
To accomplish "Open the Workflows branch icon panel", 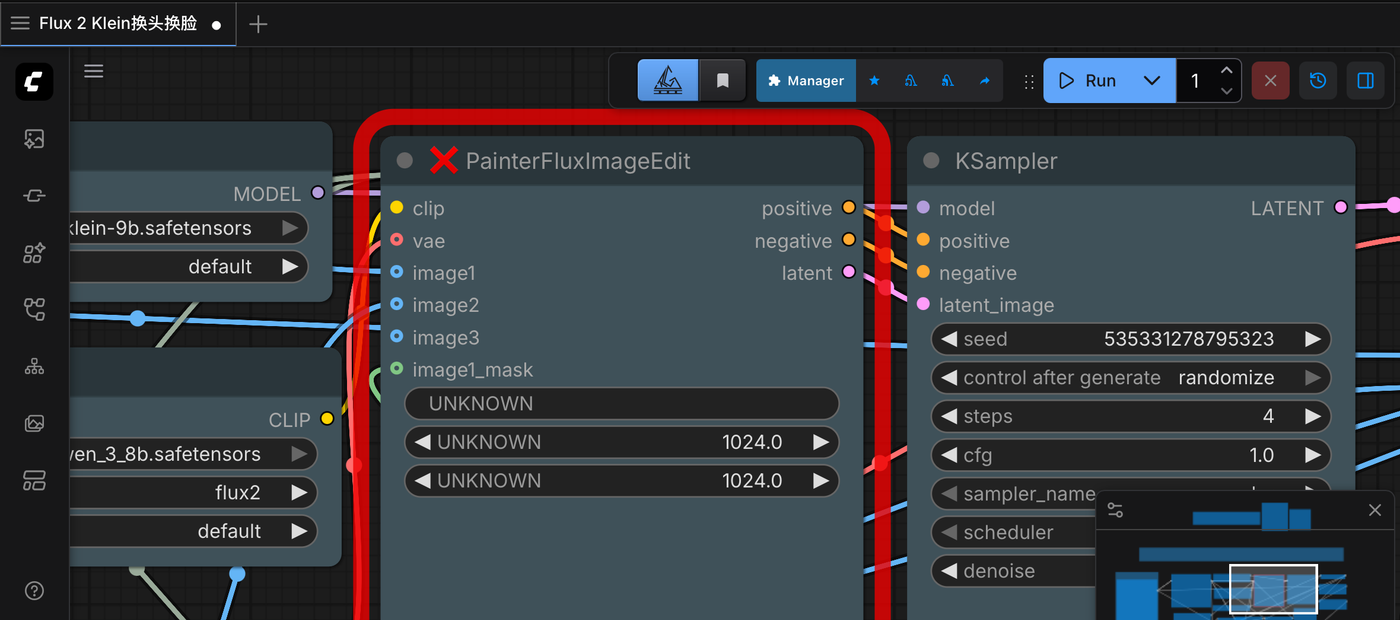I will click(x=34, y=310).
